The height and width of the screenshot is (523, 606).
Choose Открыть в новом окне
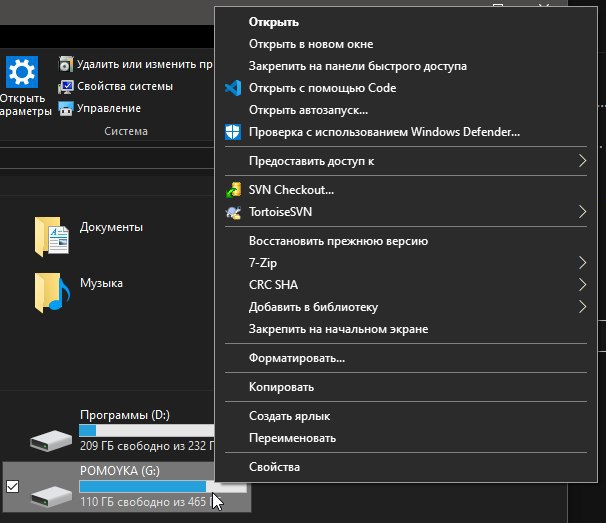click(406, 44)
